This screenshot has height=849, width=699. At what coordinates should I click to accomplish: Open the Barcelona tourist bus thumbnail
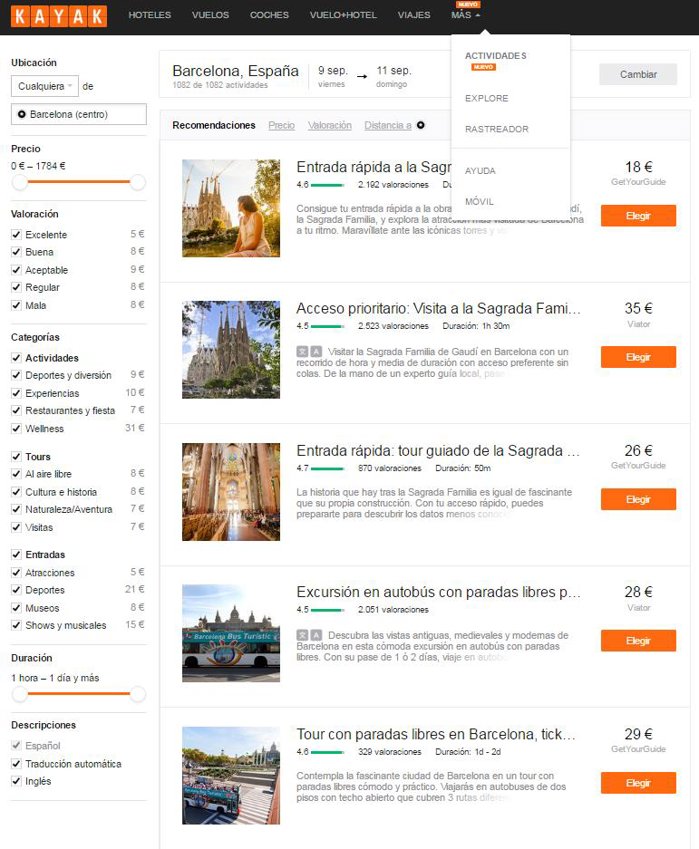click(x=231, y=633)
